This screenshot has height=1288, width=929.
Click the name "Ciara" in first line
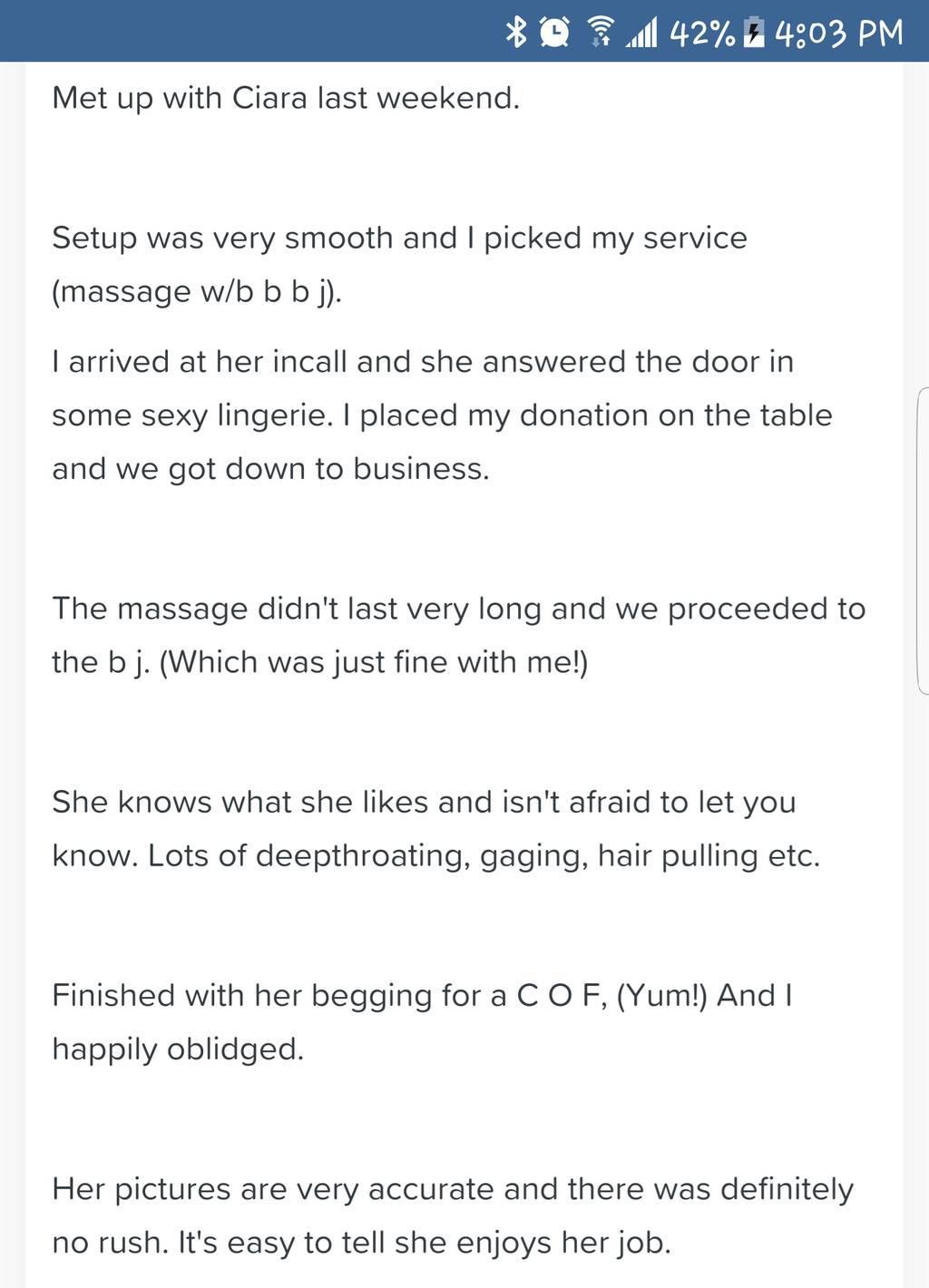click(x=269, y=98)
